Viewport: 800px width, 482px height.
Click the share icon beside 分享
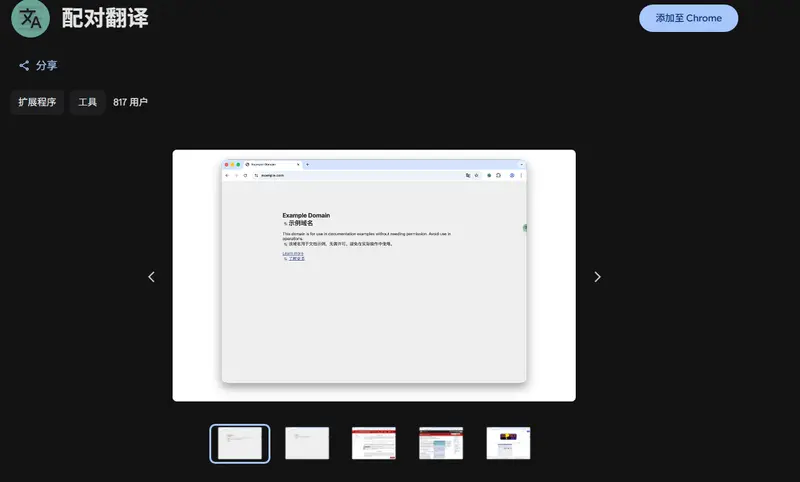pyautogui.click(x=24, y=65)
